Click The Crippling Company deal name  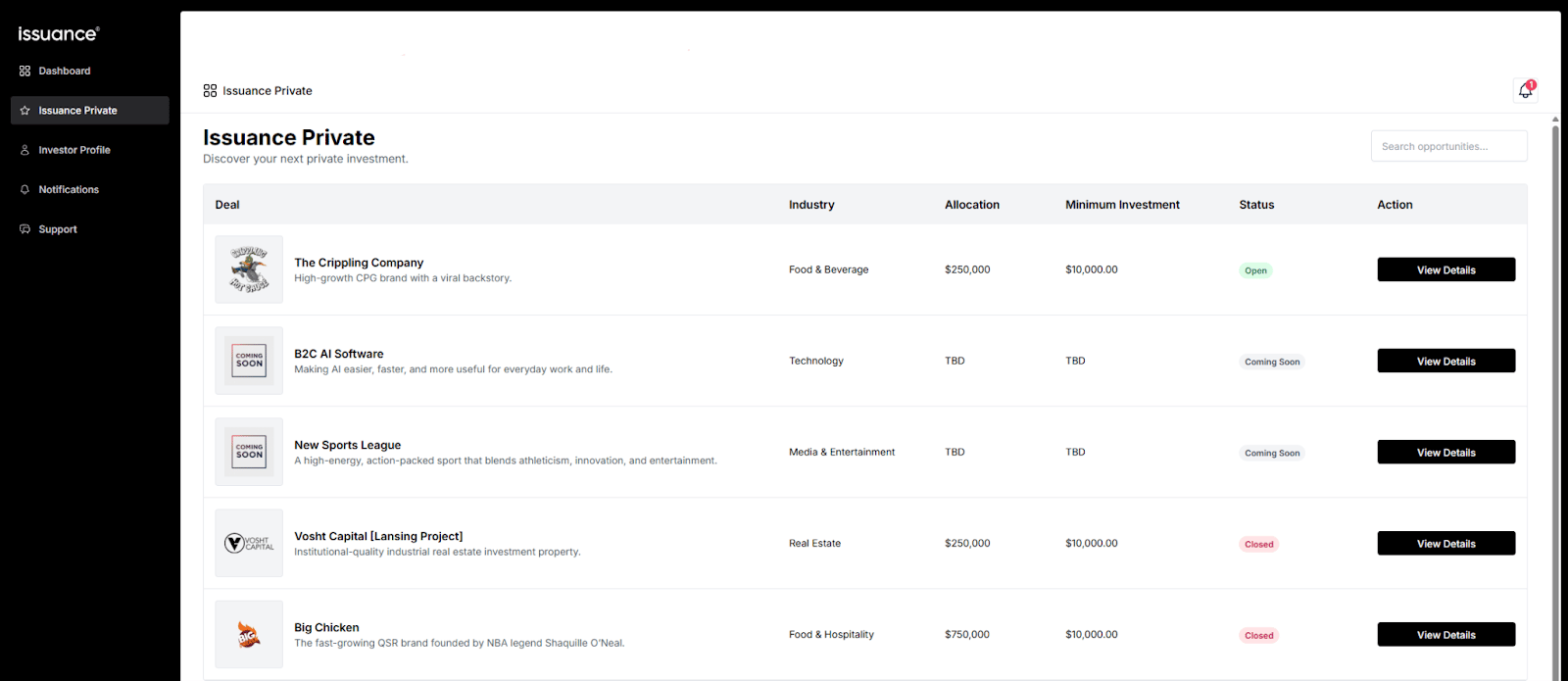(359, 263)
